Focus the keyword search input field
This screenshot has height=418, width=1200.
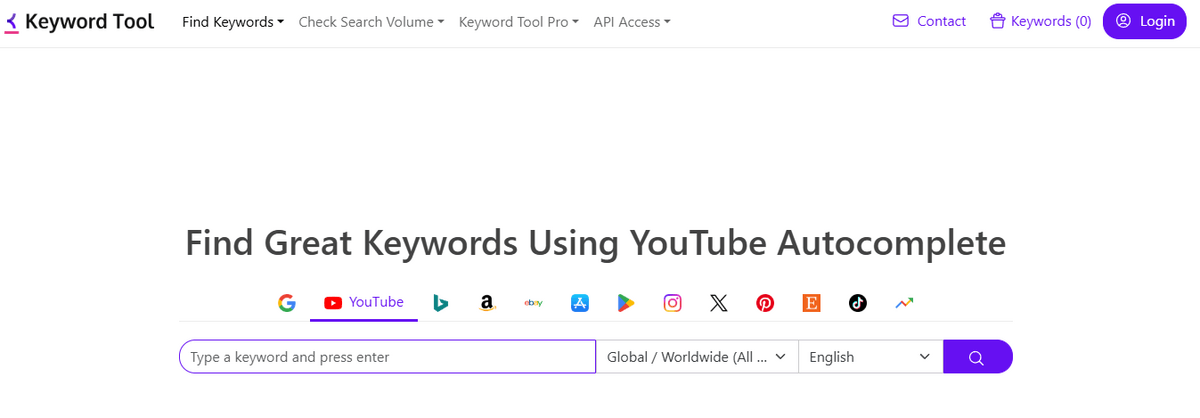click(387, 357)
